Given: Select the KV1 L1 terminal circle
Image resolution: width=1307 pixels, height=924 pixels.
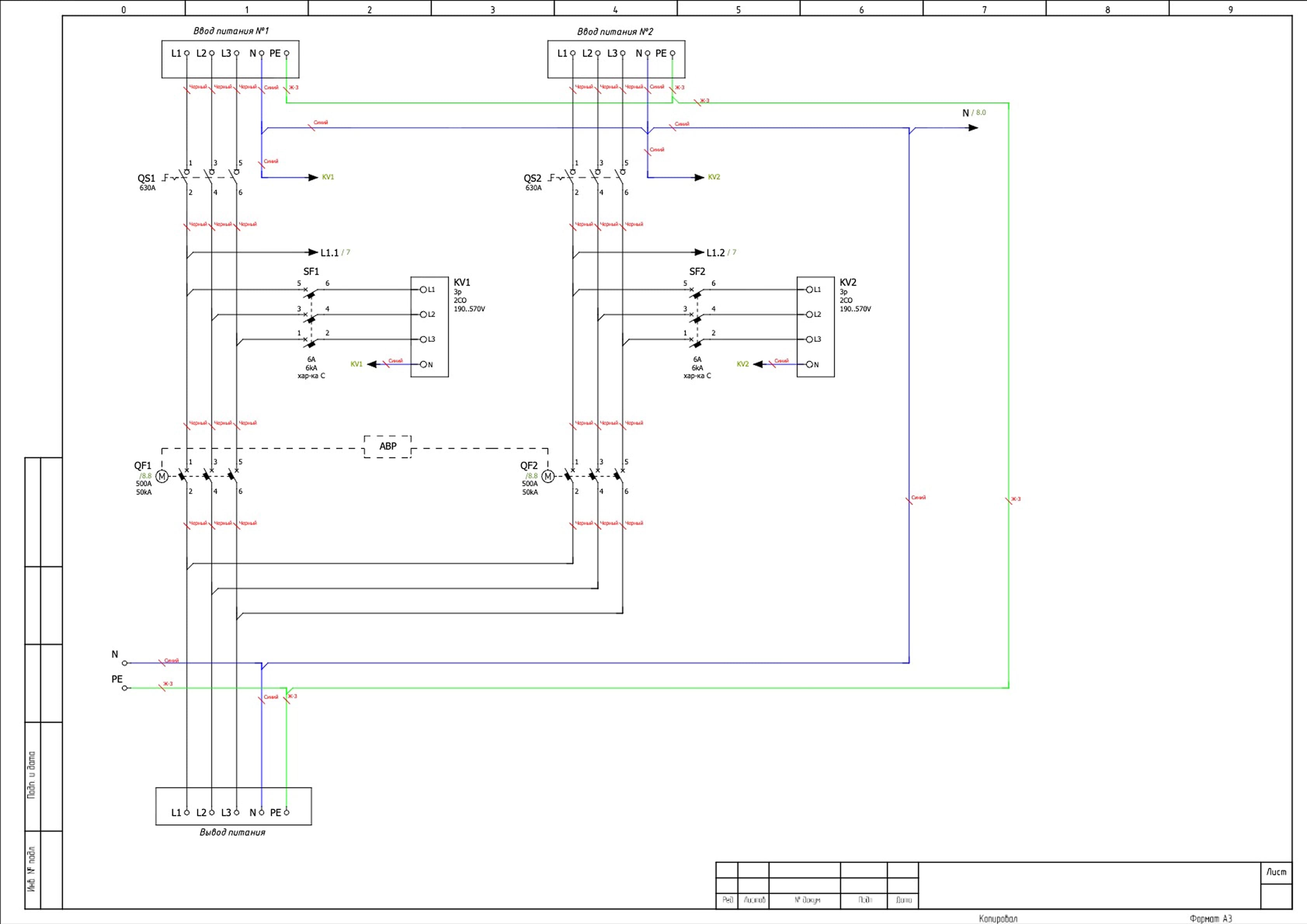Looking at the screenshot, I should point(423,290).
